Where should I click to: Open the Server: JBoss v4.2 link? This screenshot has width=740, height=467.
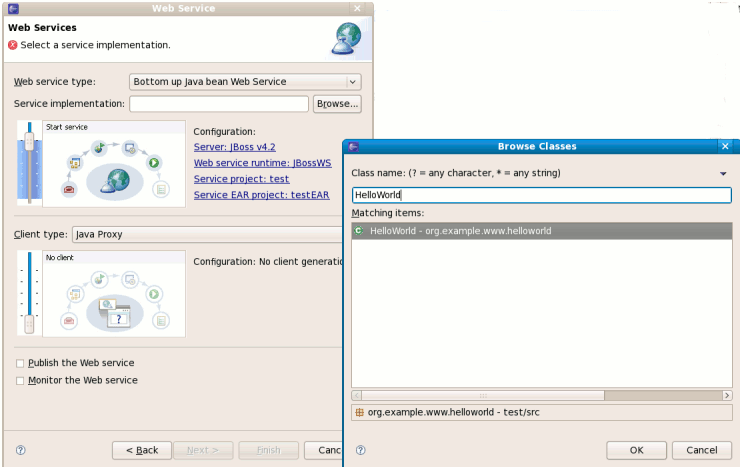click(235, 147)
